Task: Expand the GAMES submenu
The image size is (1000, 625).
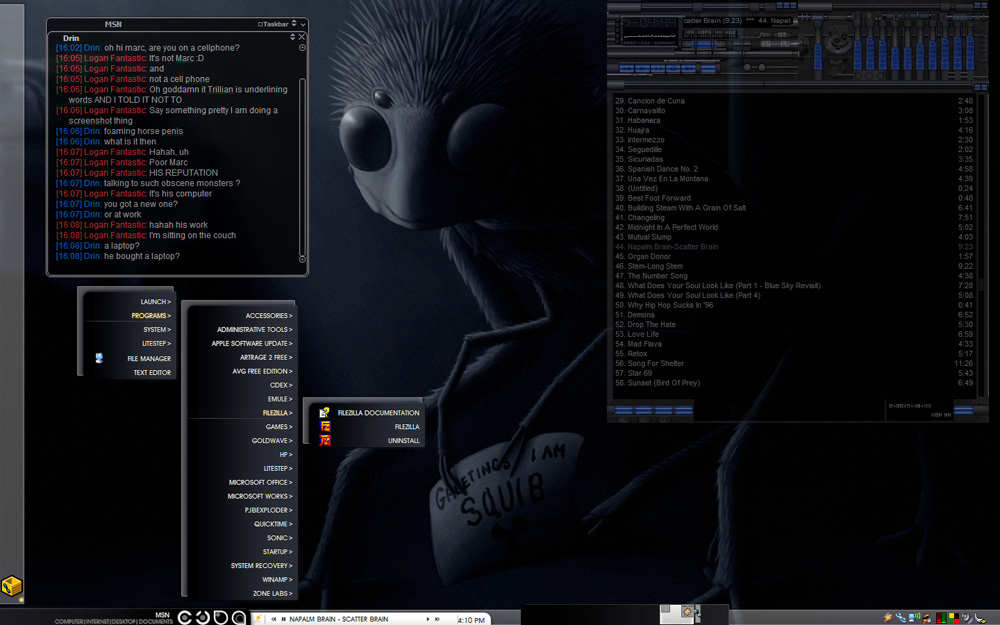Action: 278,426
